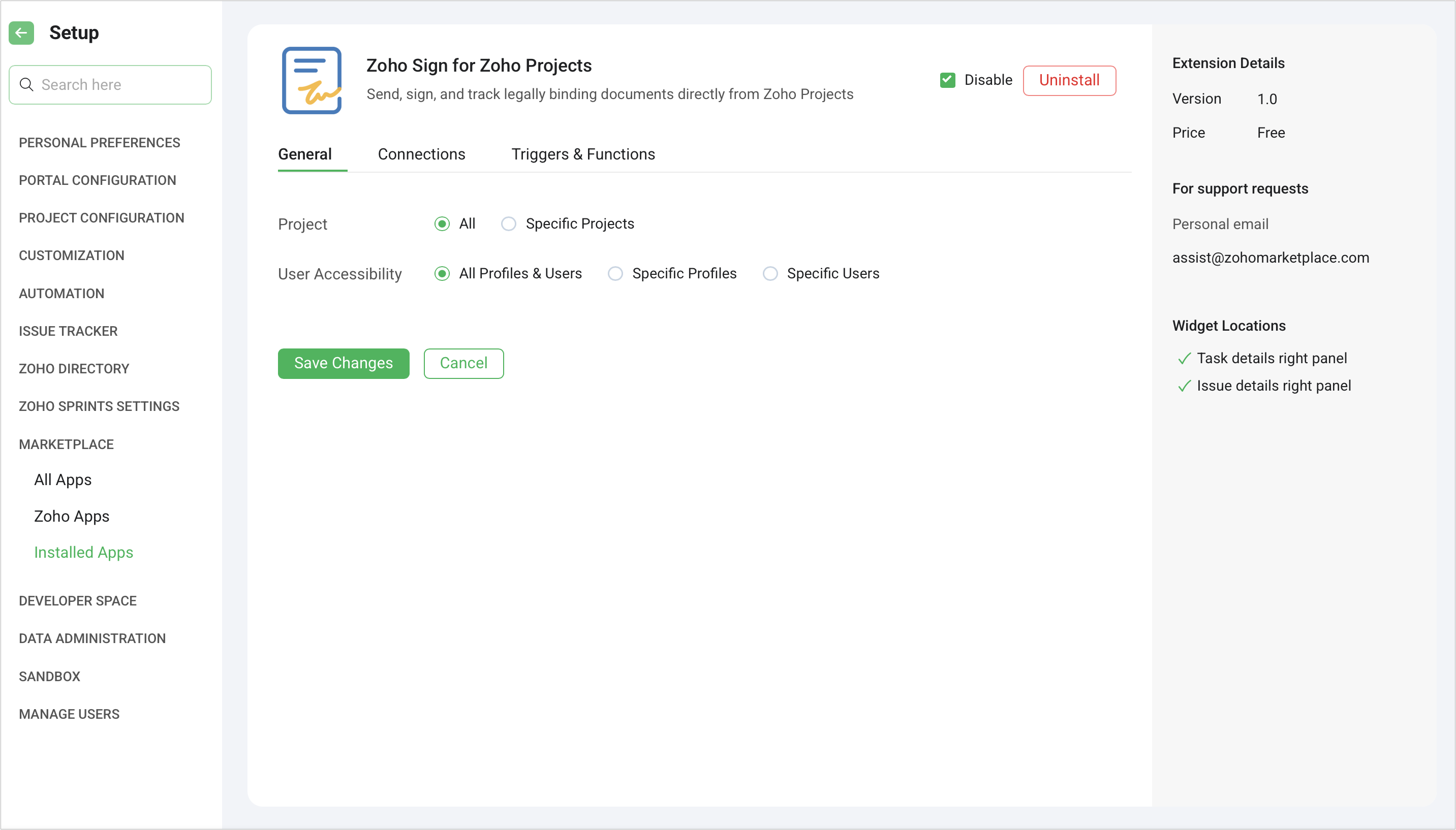1456x830 pixels.
Task: Click the green back arrow icon
Action: point(21,33)
